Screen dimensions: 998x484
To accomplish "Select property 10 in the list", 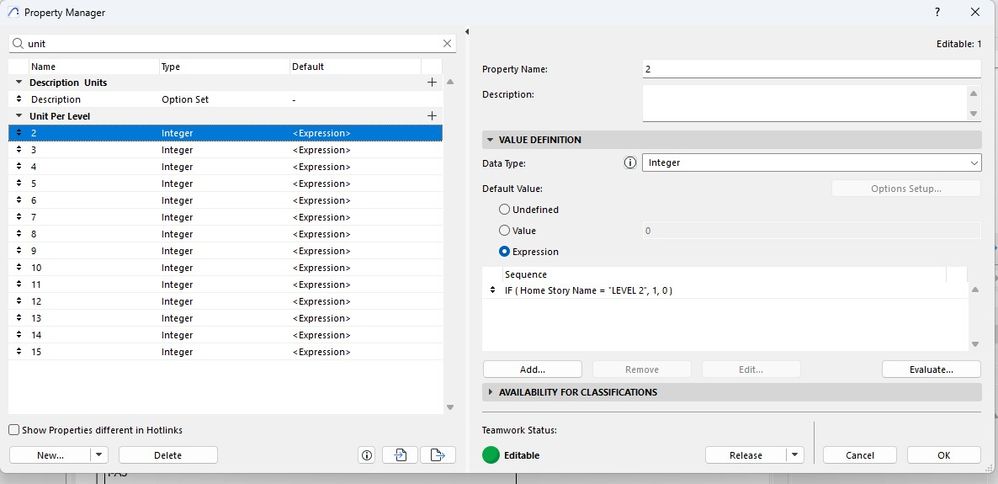I will tap(226, 267).
